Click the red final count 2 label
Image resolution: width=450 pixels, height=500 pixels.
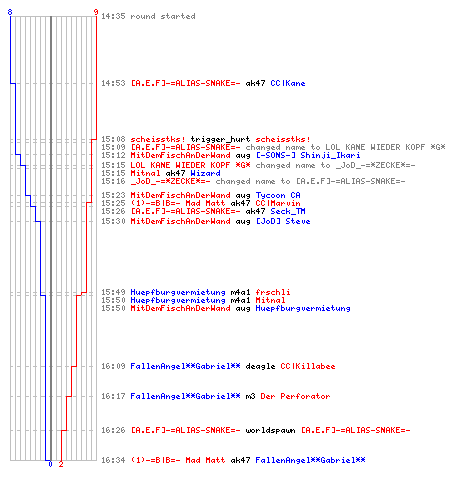[x=61, y=464]
